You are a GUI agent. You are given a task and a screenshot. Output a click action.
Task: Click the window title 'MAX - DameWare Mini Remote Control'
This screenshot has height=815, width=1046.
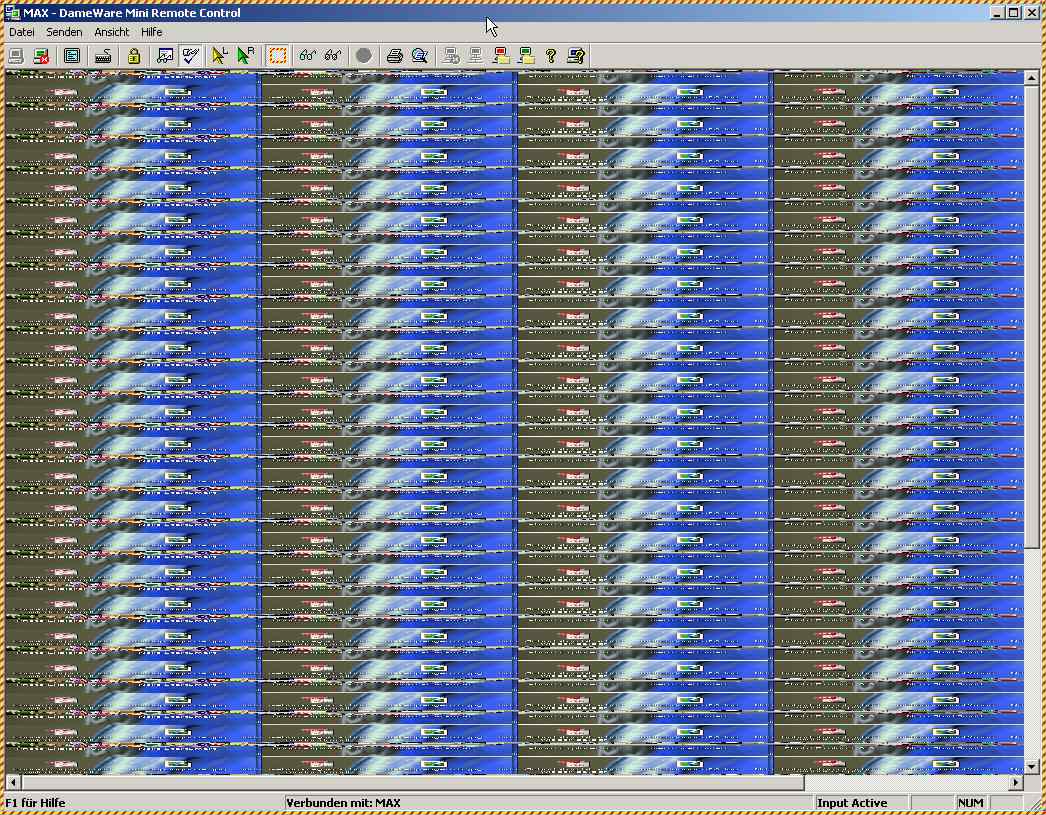tap(132, 13)
